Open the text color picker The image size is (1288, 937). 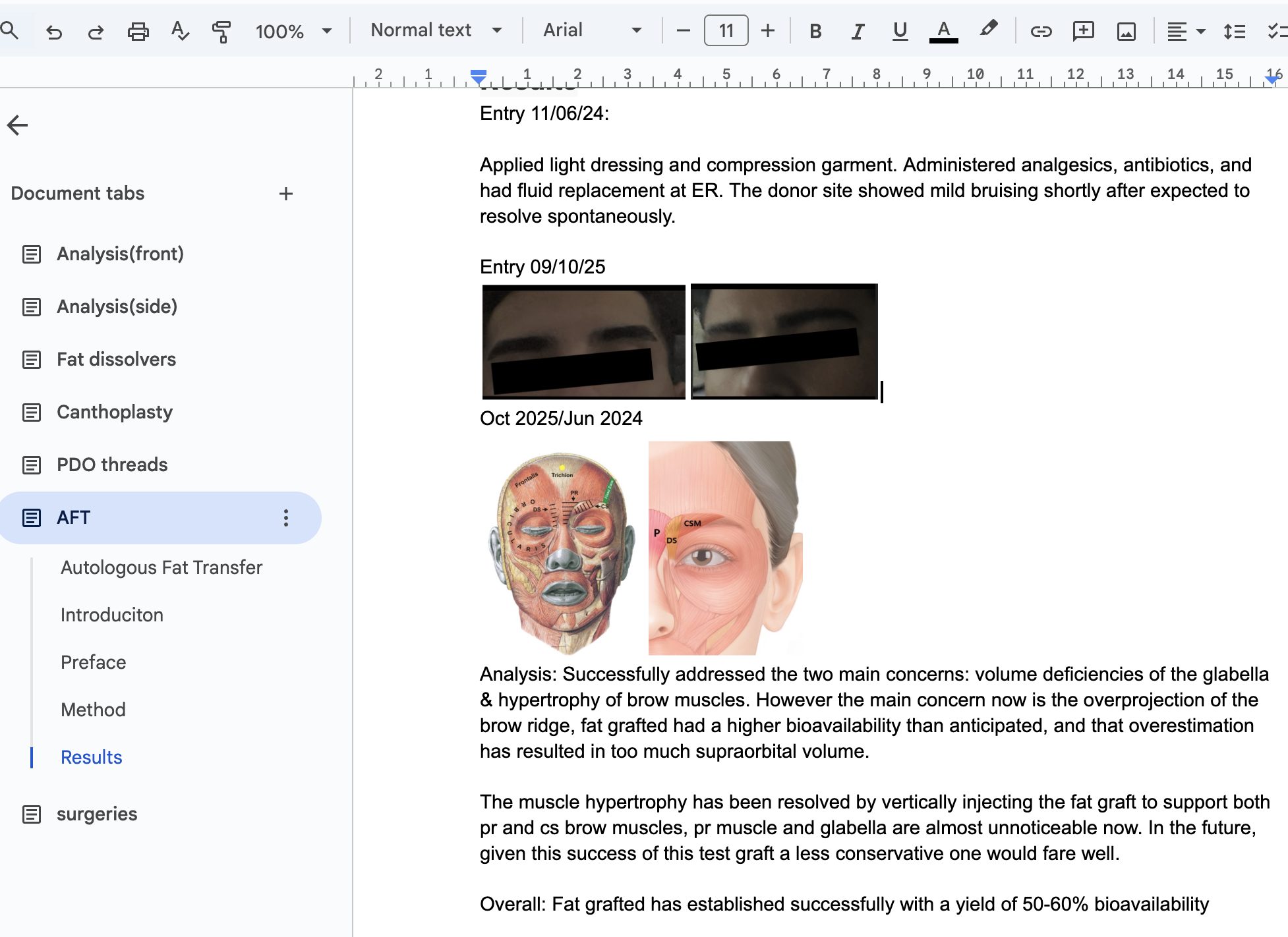[x=943, y=31]
